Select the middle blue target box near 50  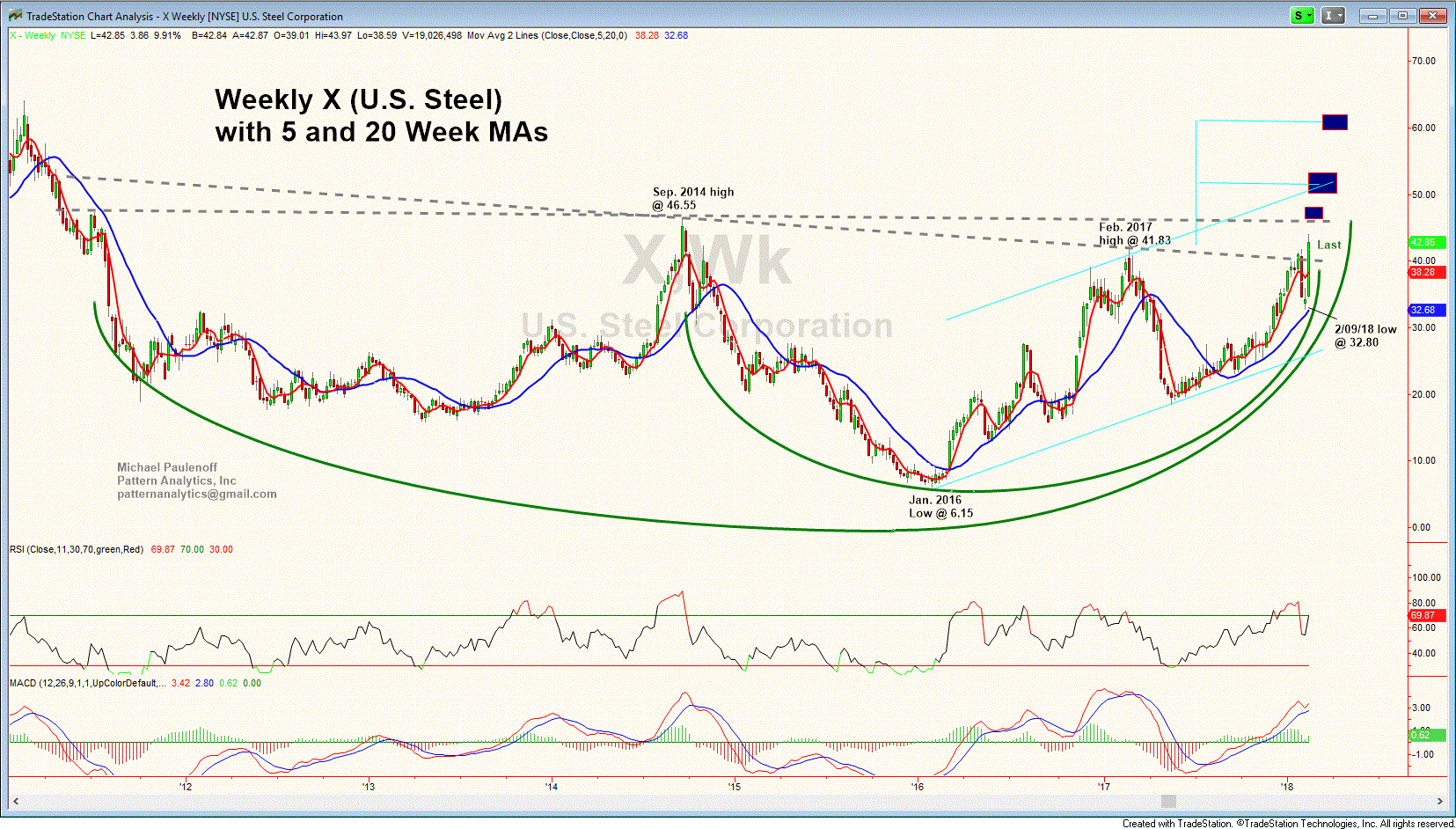tap(1322, 183)
